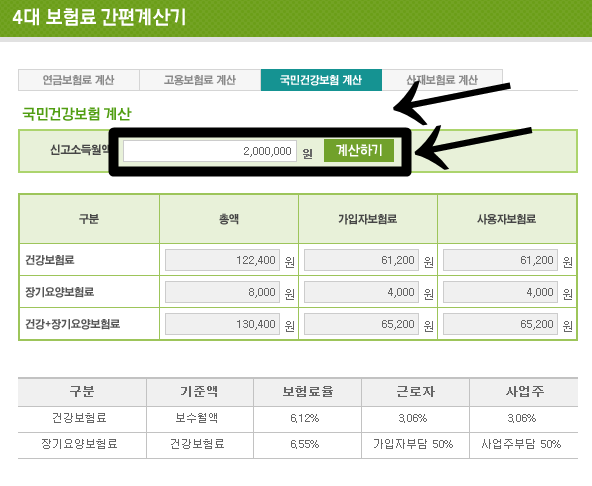Select the 건강+장기요양보험료 가입자보험료 field
Viewport: 592px width, 486px height.
pos(361,324)
